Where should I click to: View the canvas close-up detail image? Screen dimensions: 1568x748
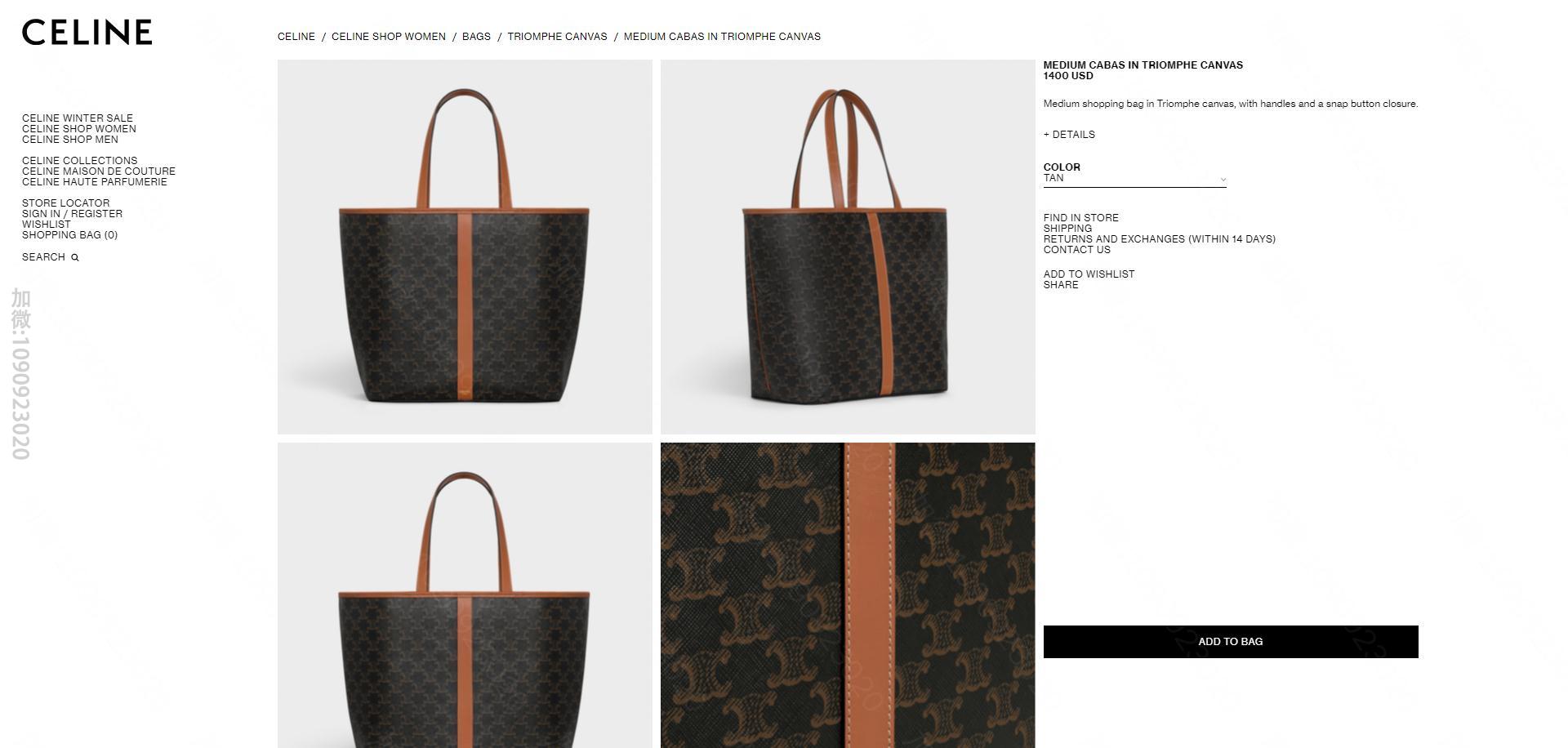pos(848,595)
